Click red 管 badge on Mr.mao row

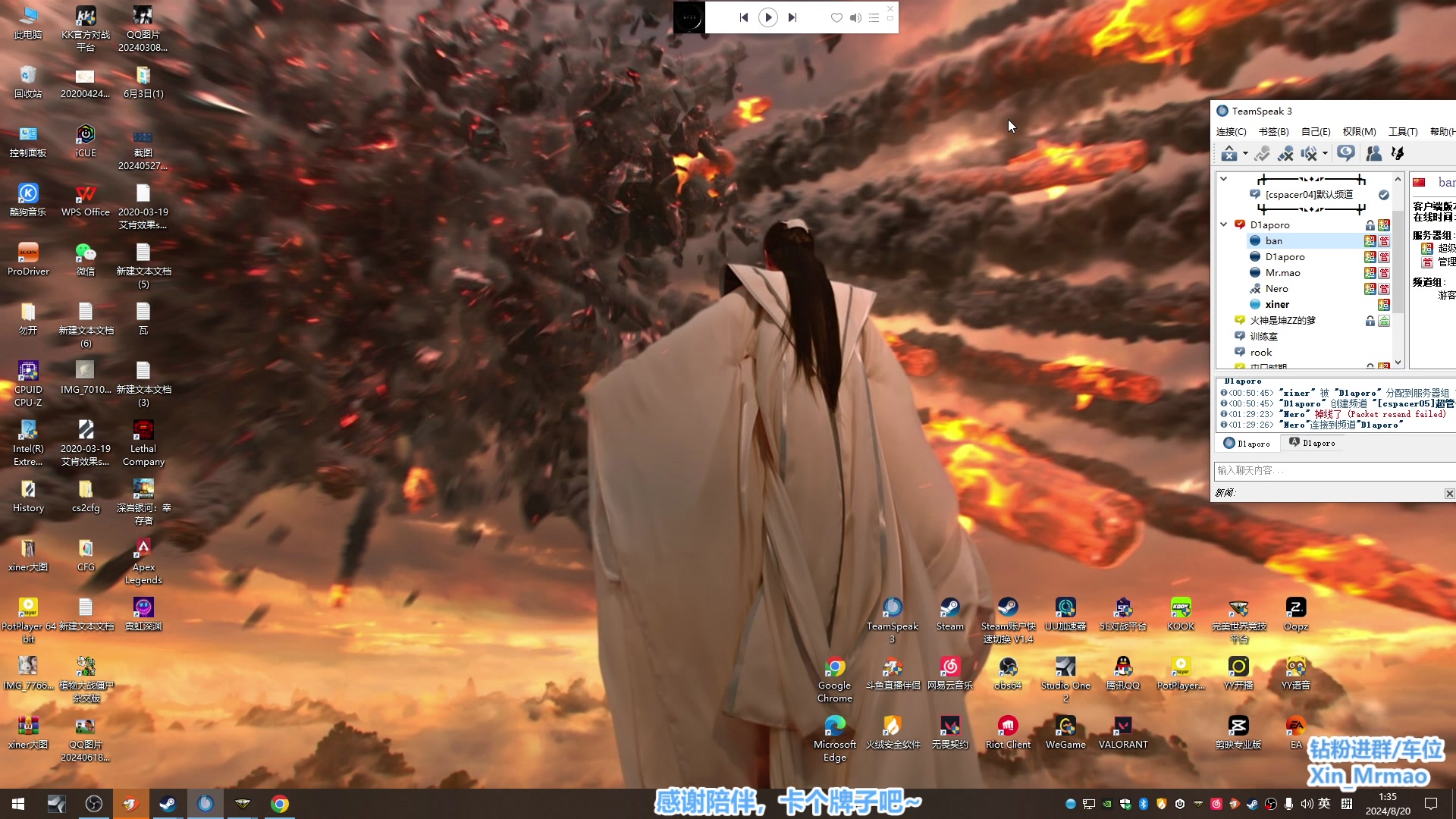[x=1384, y=273]
